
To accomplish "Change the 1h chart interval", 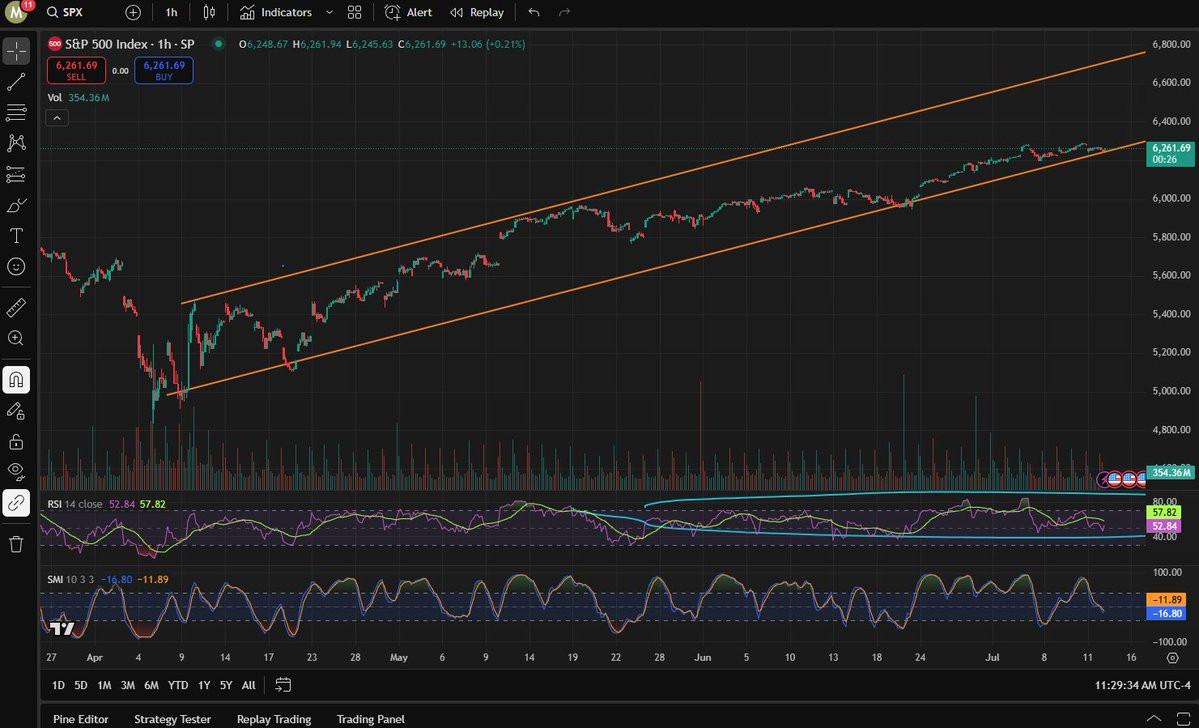I will click(171, 12).
